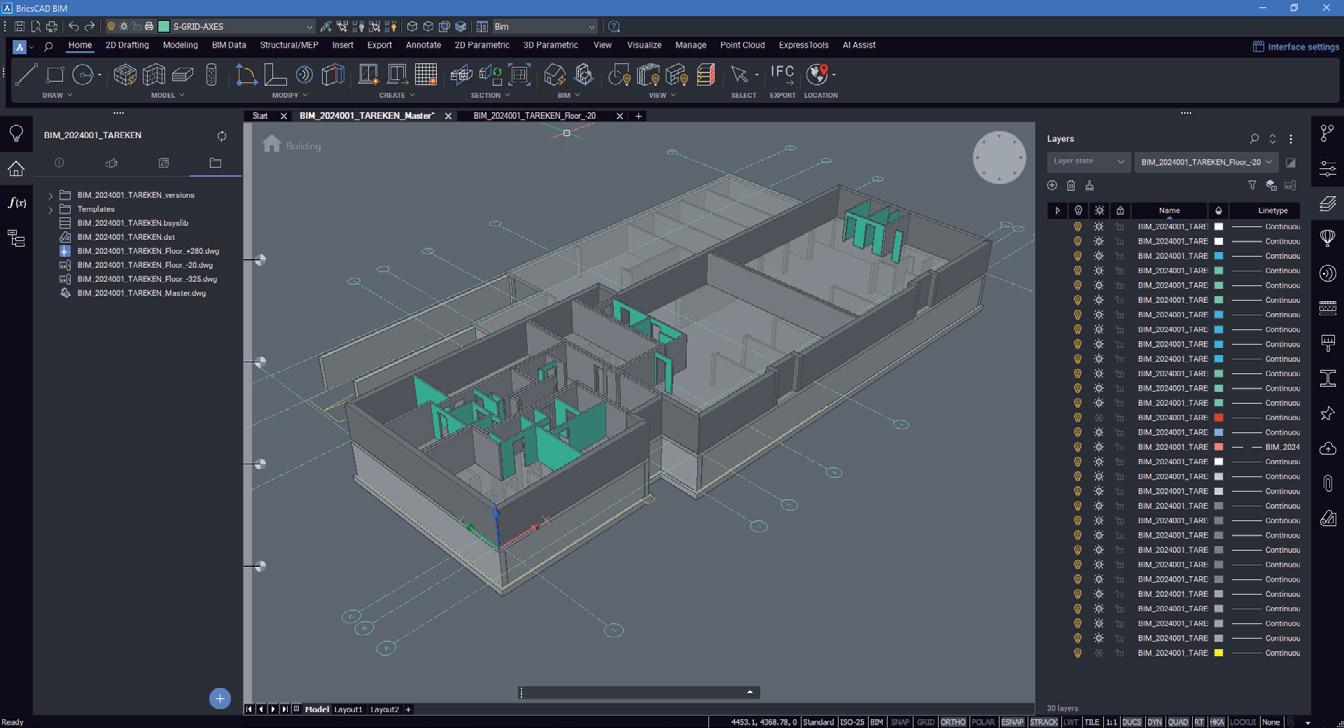The image size is (1344, 728).
Task: Switch to BIM_2024001_TAREKEN_Floor_-20 document tab
Action: point(534,116)
